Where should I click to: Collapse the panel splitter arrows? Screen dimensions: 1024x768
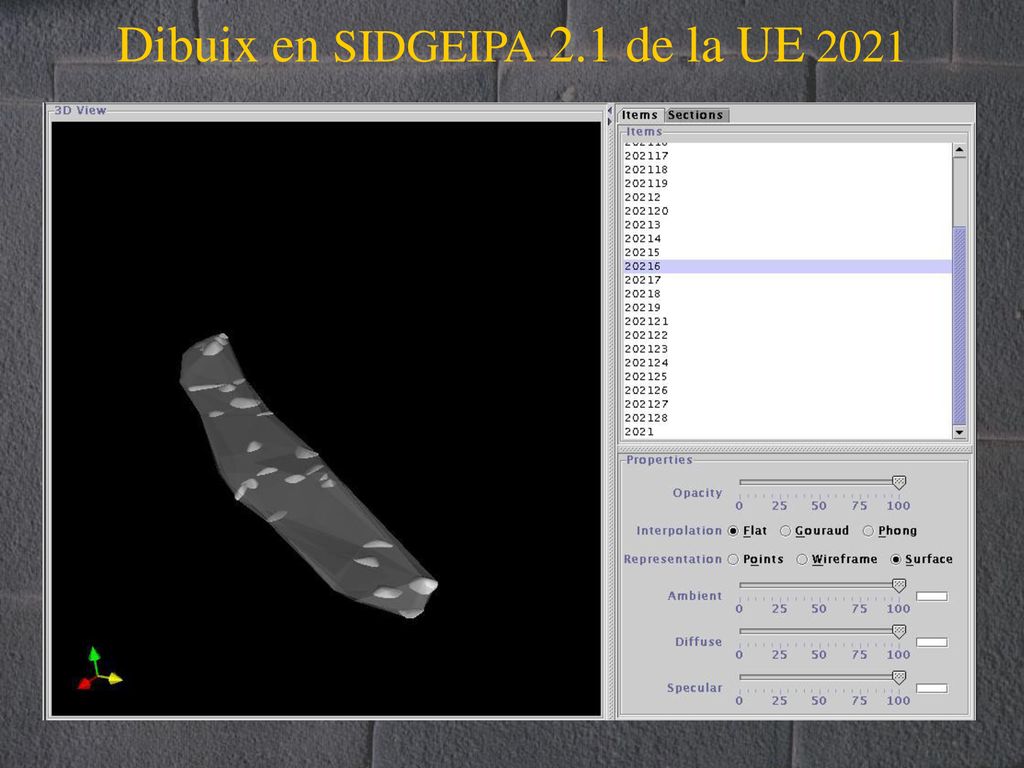(609, 115)
